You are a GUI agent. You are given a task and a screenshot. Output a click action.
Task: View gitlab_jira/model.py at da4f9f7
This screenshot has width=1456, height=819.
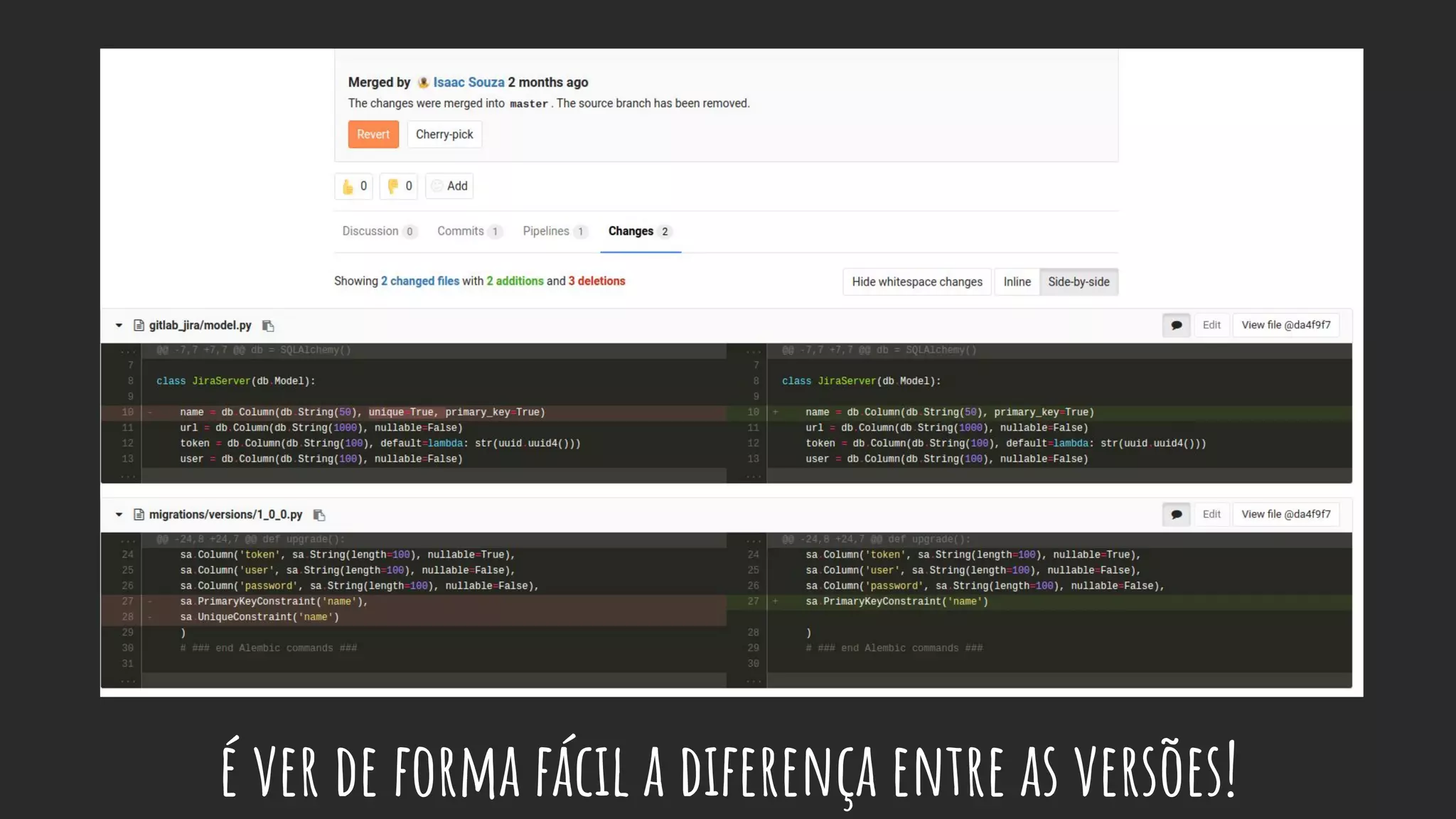[x=1286, y=326]
